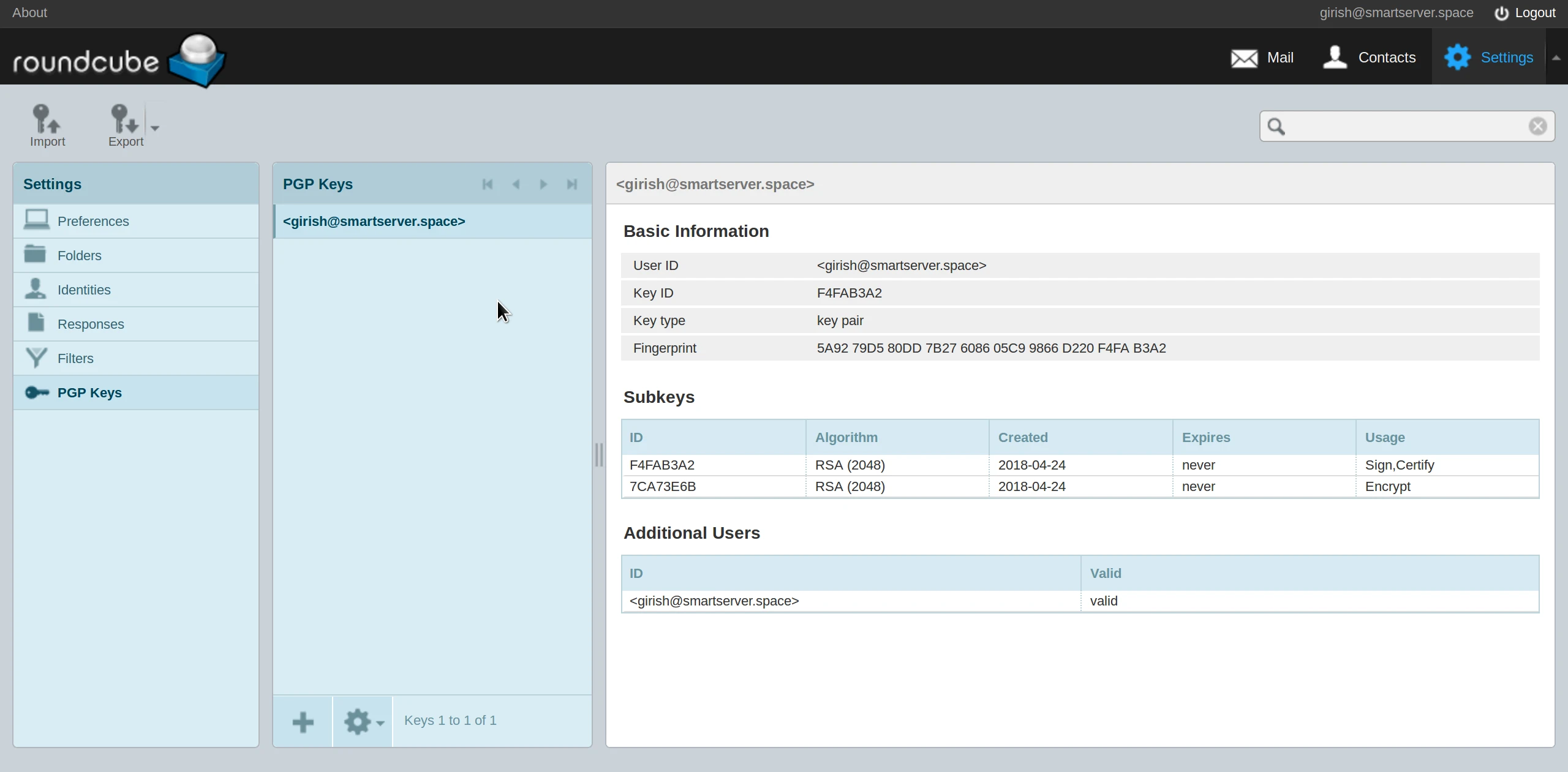Open Preferences in the settings list
The width and height of the screenshot is (1568, 772).
[x=93, y=221]
